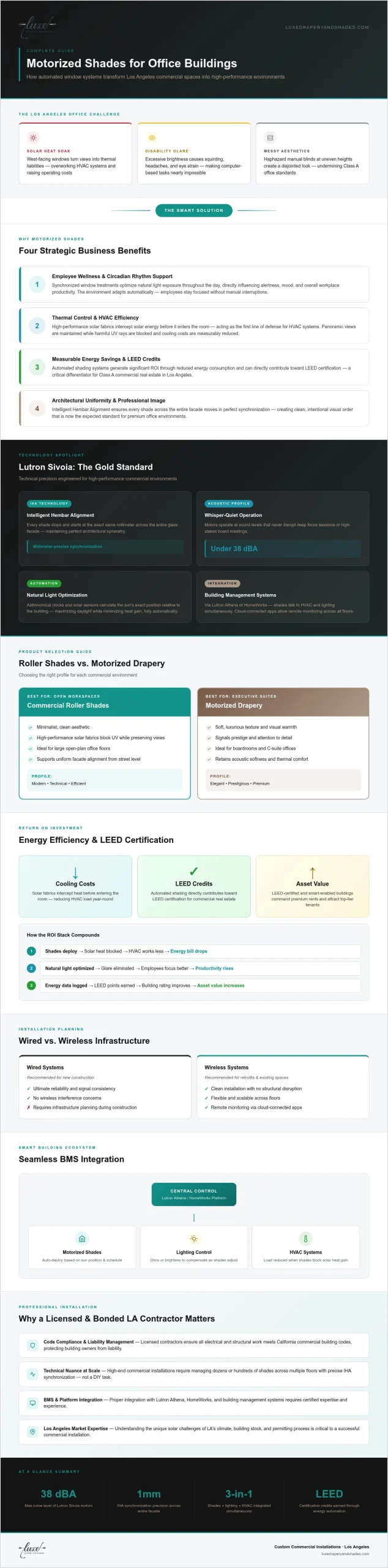Click the Central Control platform box

(194, 1194)
